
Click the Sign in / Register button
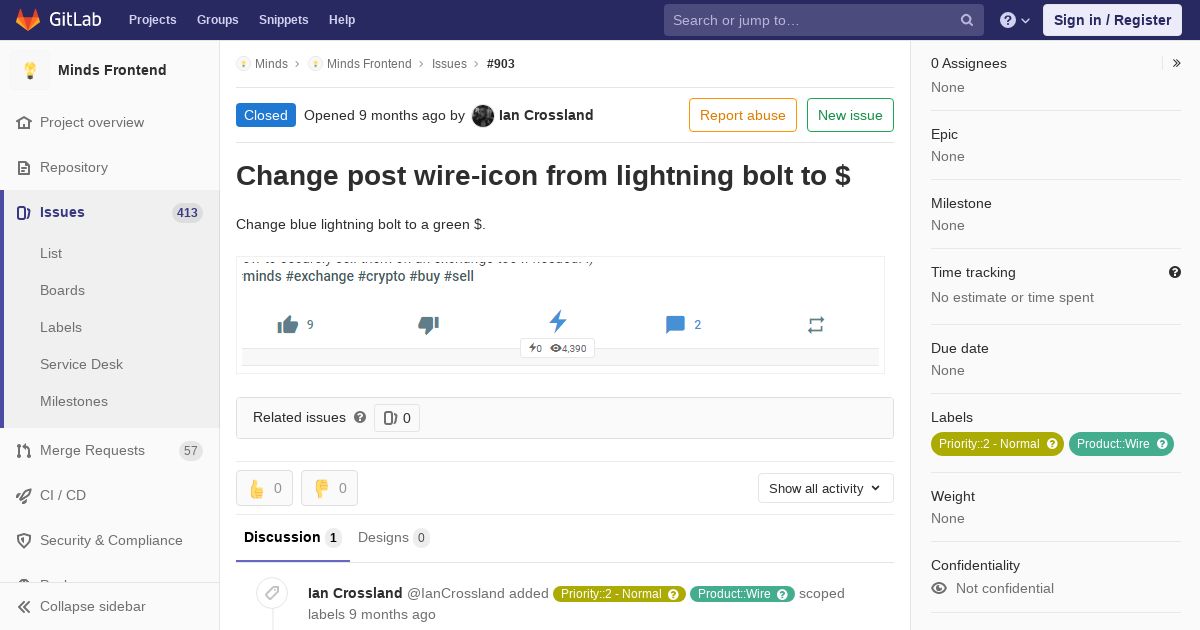[1112, 20]
